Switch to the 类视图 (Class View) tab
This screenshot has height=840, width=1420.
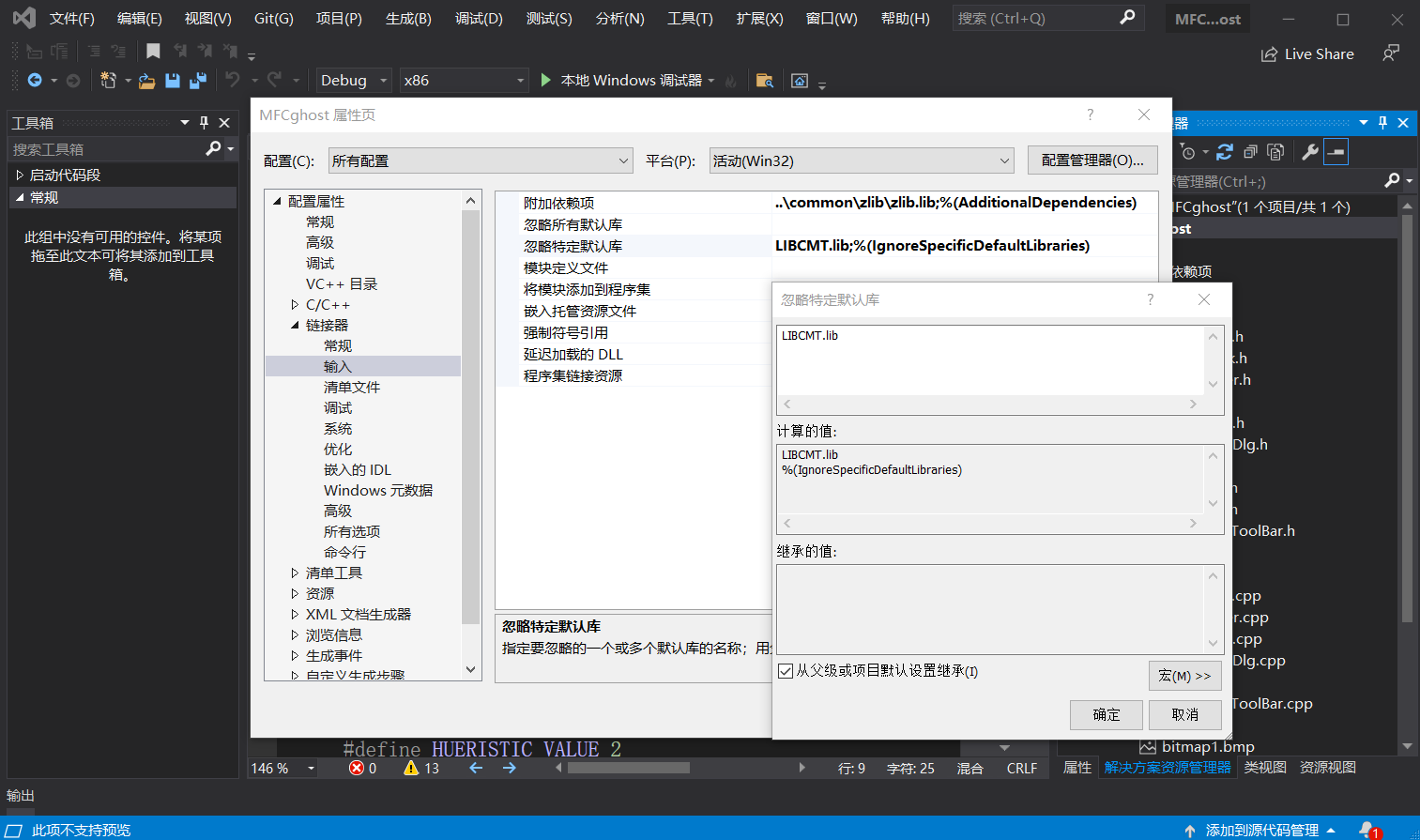1264,768
